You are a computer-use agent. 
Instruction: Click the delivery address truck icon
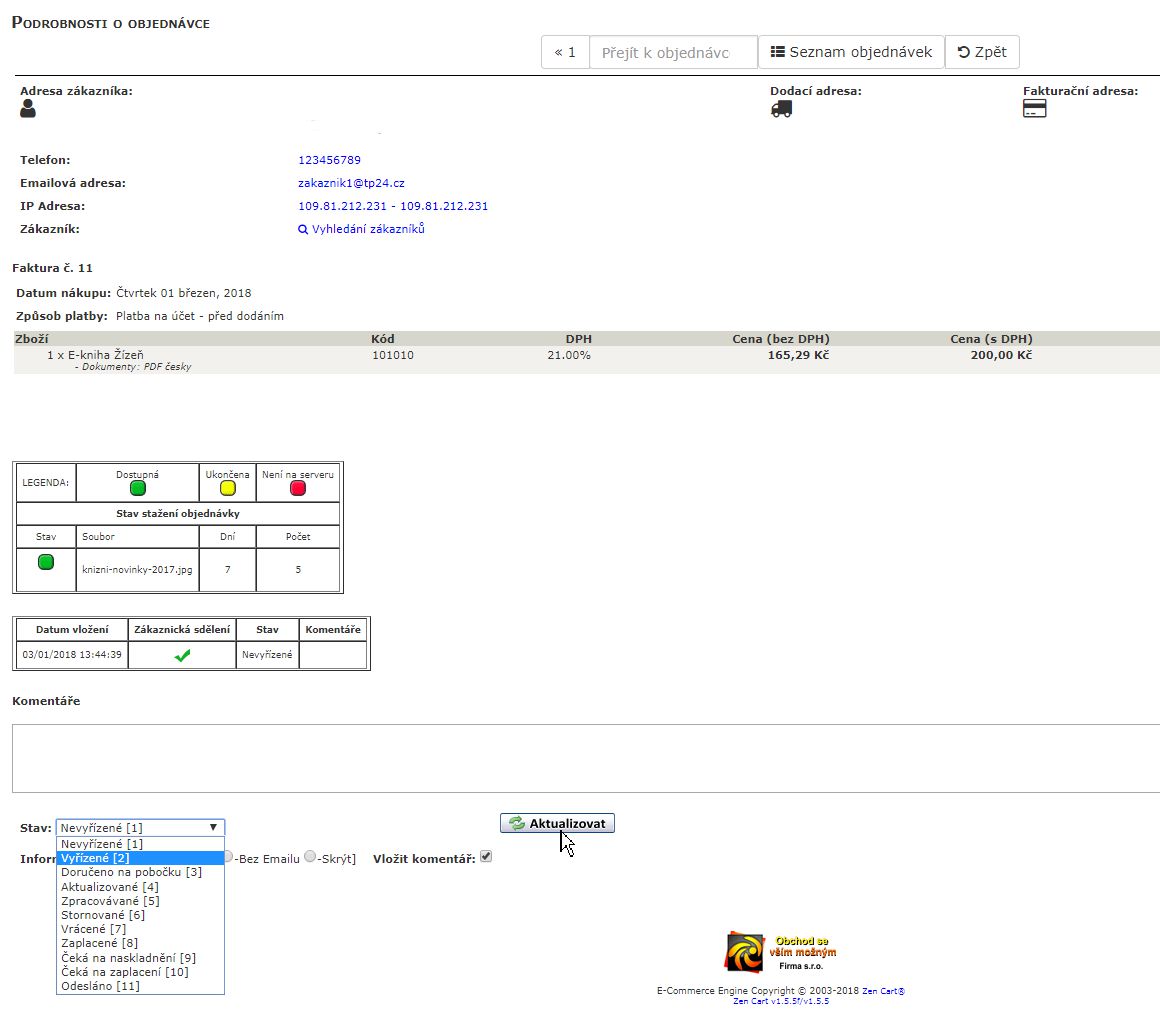pos(781,109)
